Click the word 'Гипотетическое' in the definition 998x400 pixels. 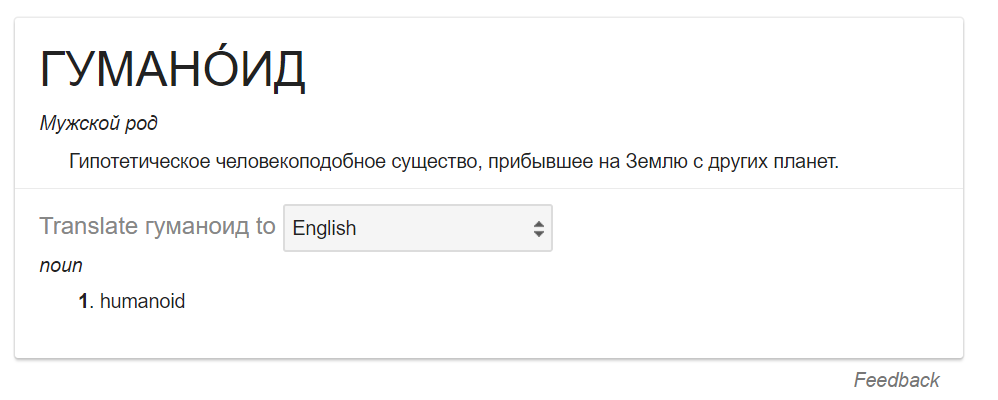pyautogui.click(x=139, y=162)
